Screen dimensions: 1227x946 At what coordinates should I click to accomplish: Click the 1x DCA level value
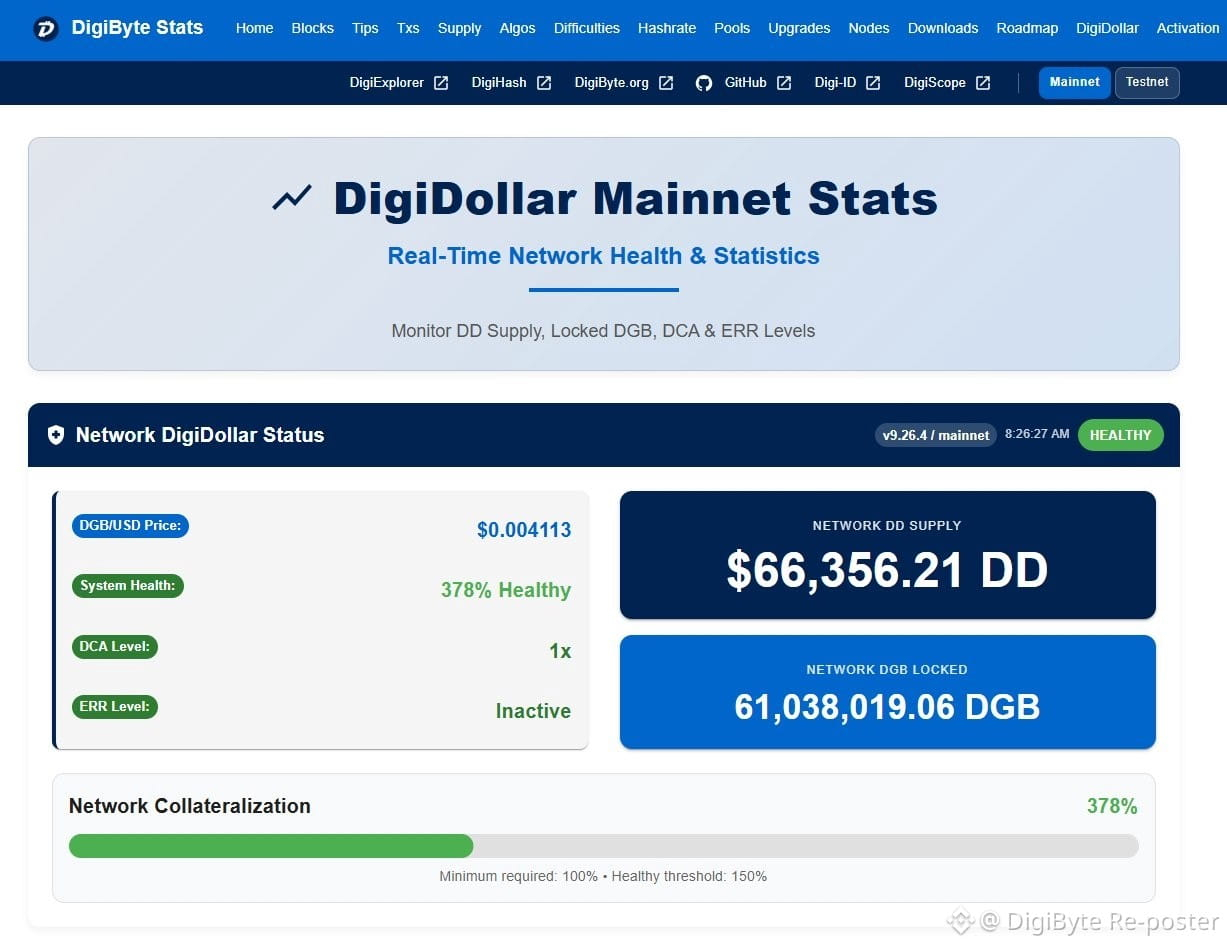pyautogui.click(x=560, y=651)
